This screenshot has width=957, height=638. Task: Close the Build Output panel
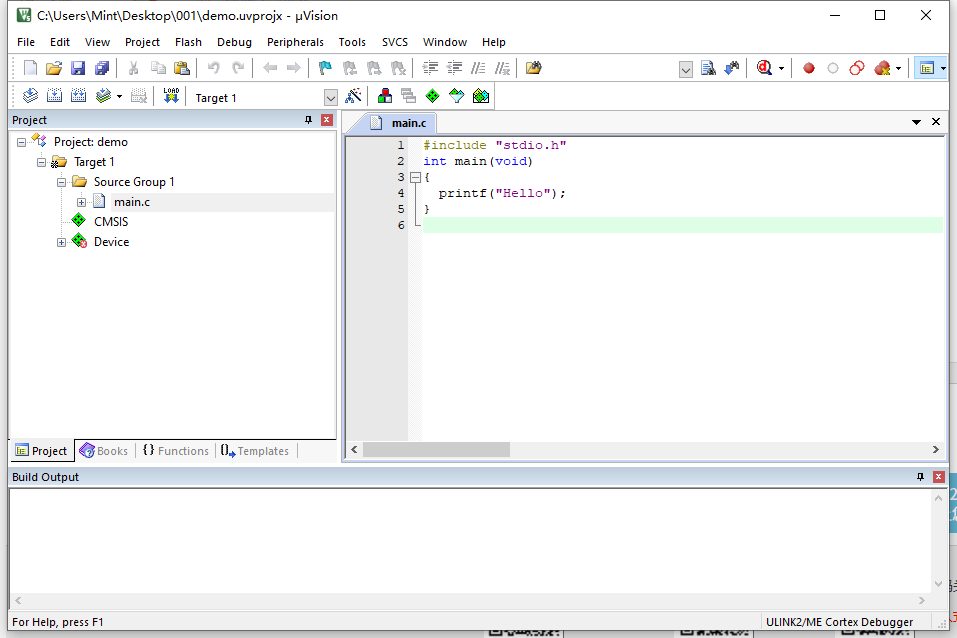939,477
